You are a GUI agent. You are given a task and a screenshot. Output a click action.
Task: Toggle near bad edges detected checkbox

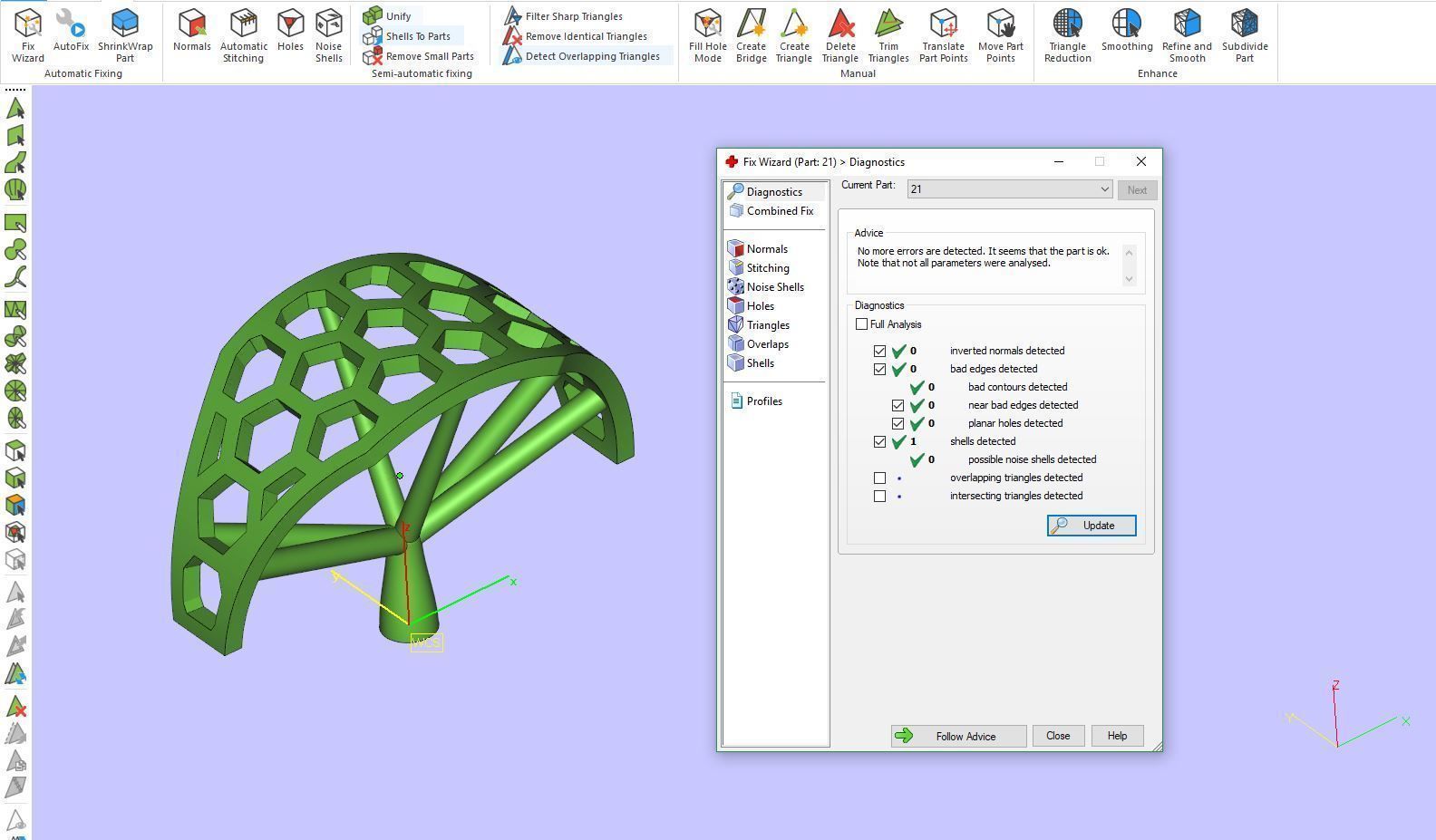pyautogui.click(x=897, y=405)
